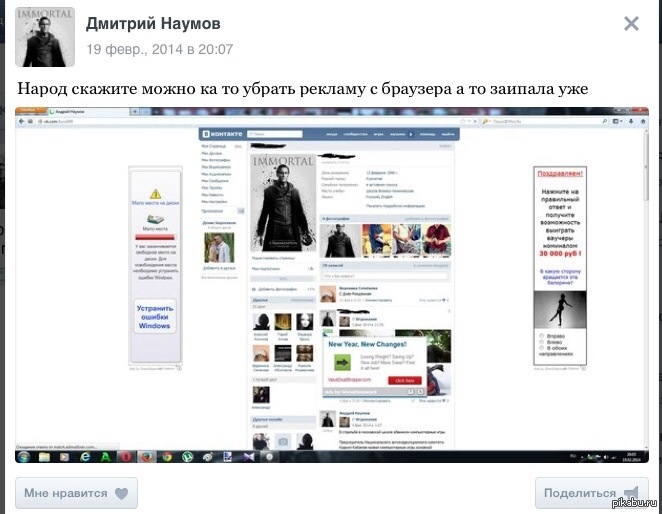The image size is (662, 514).
Task: Launch Internet Explorer from the taskbar
Action: click(x=86, y=456)
